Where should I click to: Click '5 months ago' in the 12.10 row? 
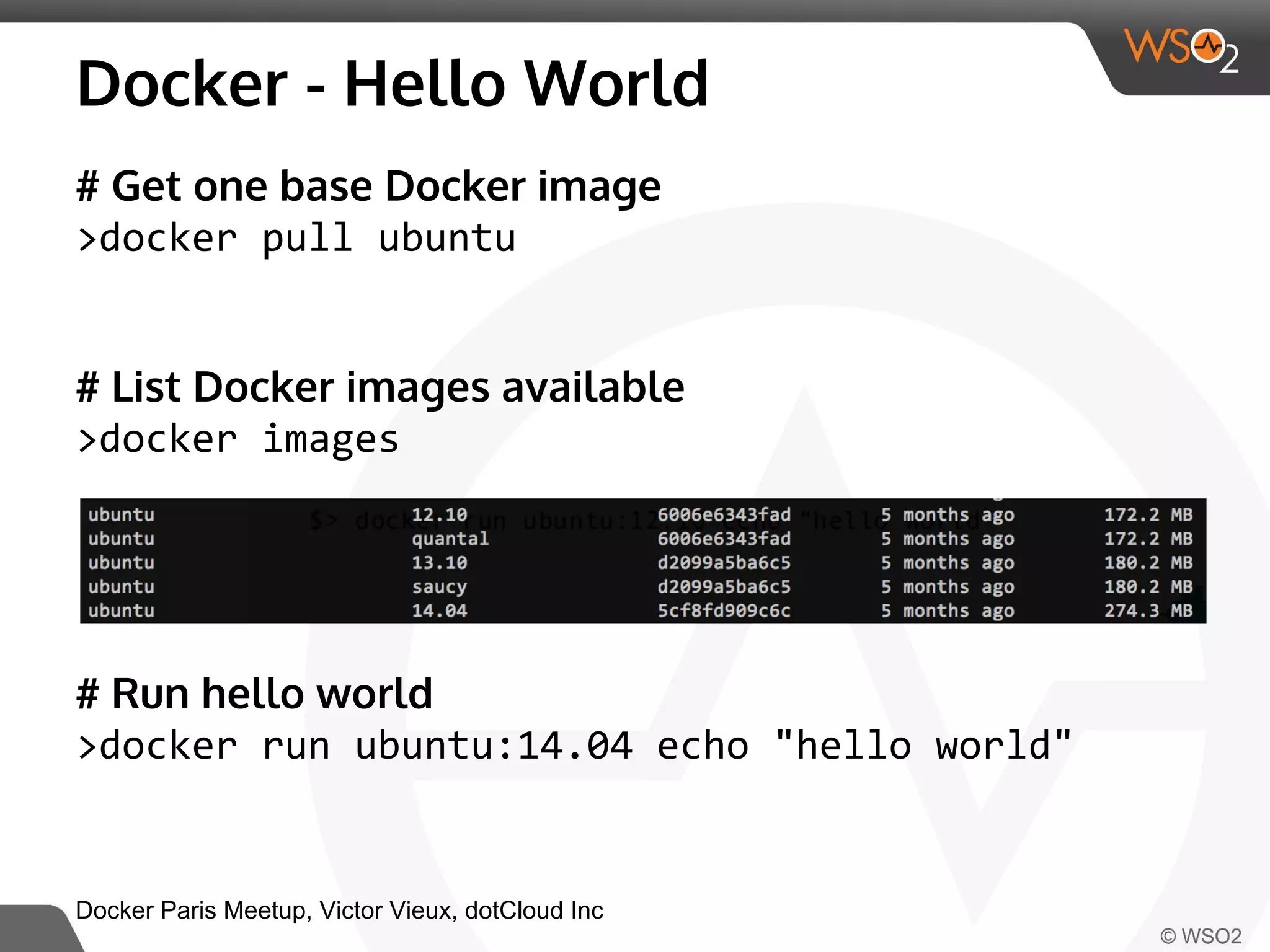[x=948, y=515]
